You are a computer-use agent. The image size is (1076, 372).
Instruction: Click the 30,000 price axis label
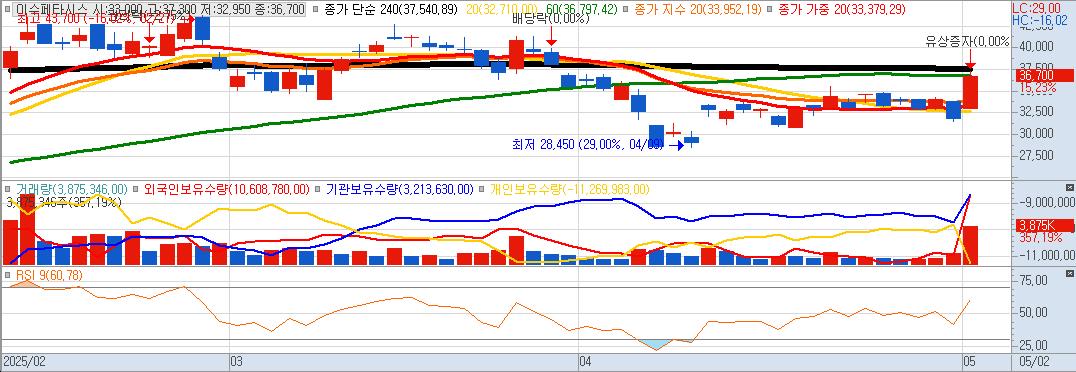tap(1036, 133)
